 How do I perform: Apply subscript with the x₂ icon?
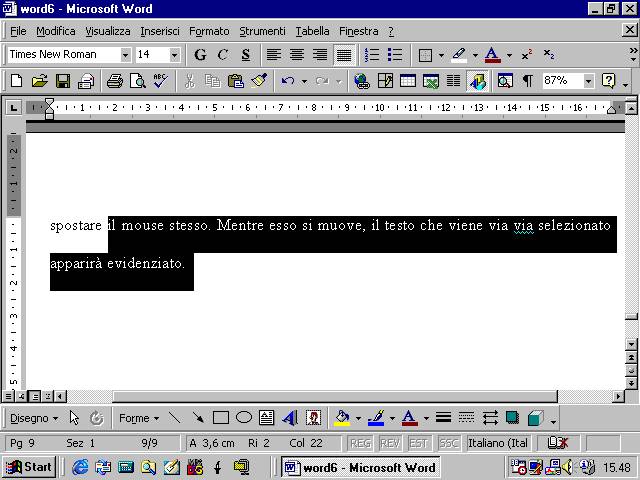[x=549, y=55]
